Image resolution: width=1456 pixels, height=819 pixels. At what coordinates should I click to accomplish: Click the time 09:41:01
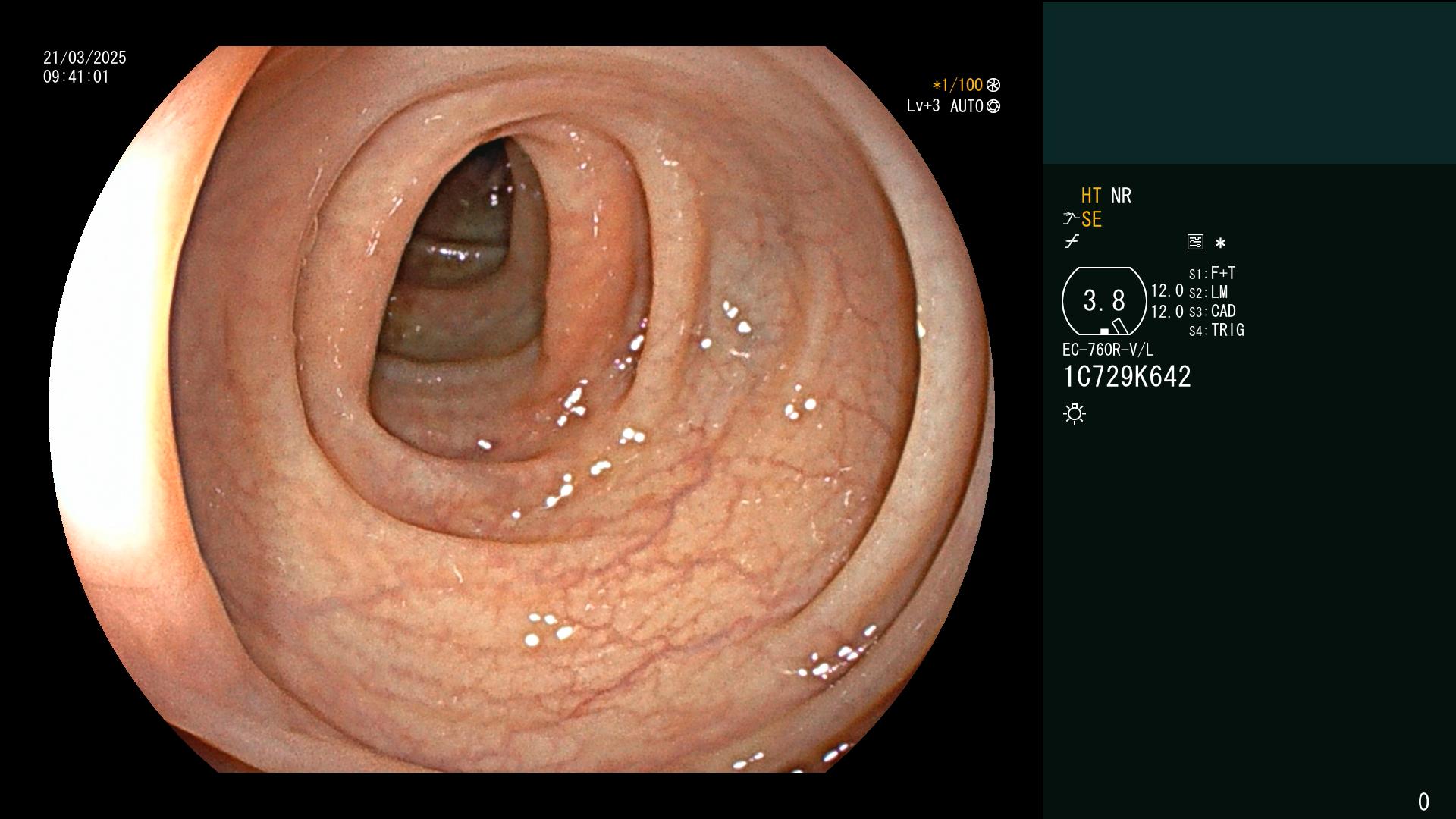point(76,77)
